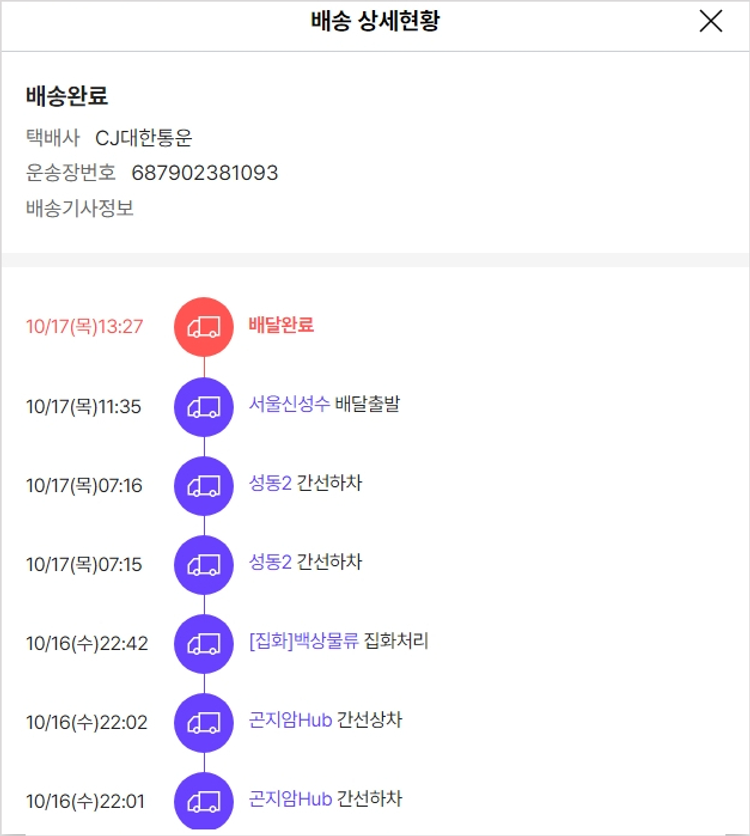Click truck icon for 07:16 성동2 간선하차

(204, 485)
